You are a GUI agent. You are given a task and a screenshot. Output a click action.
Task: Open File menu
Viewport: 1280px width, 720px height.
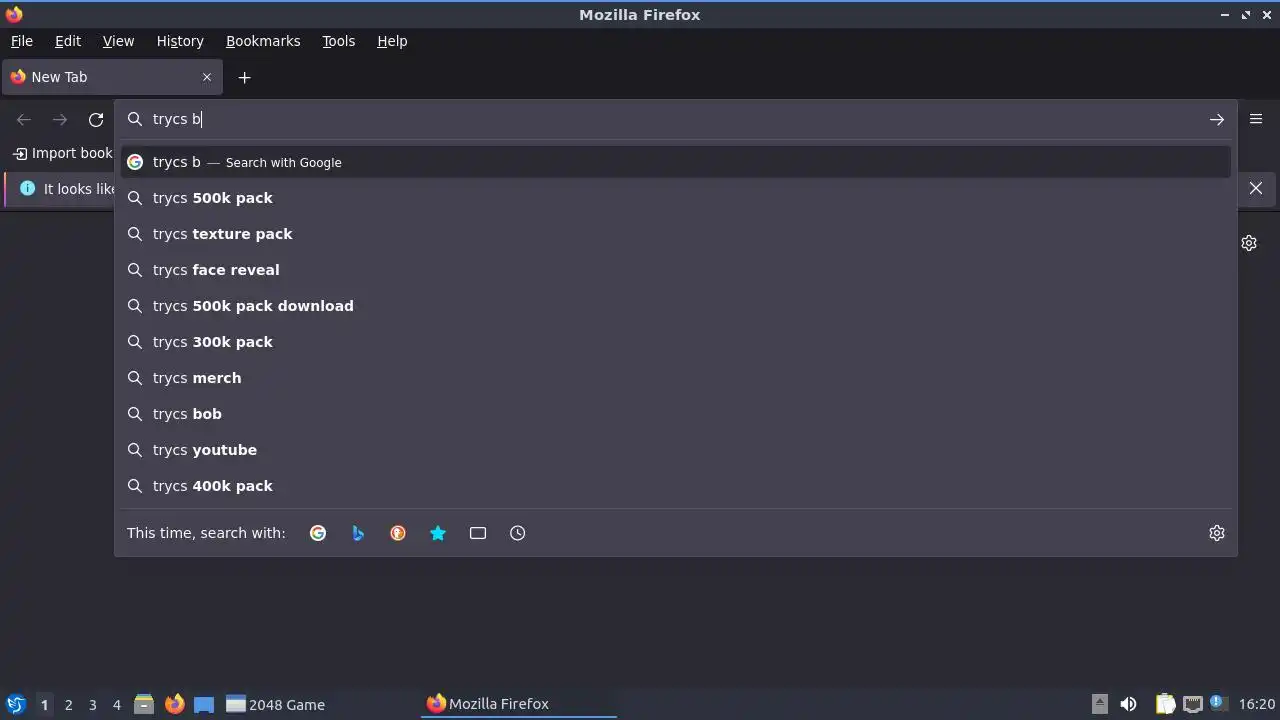[22, 41]
